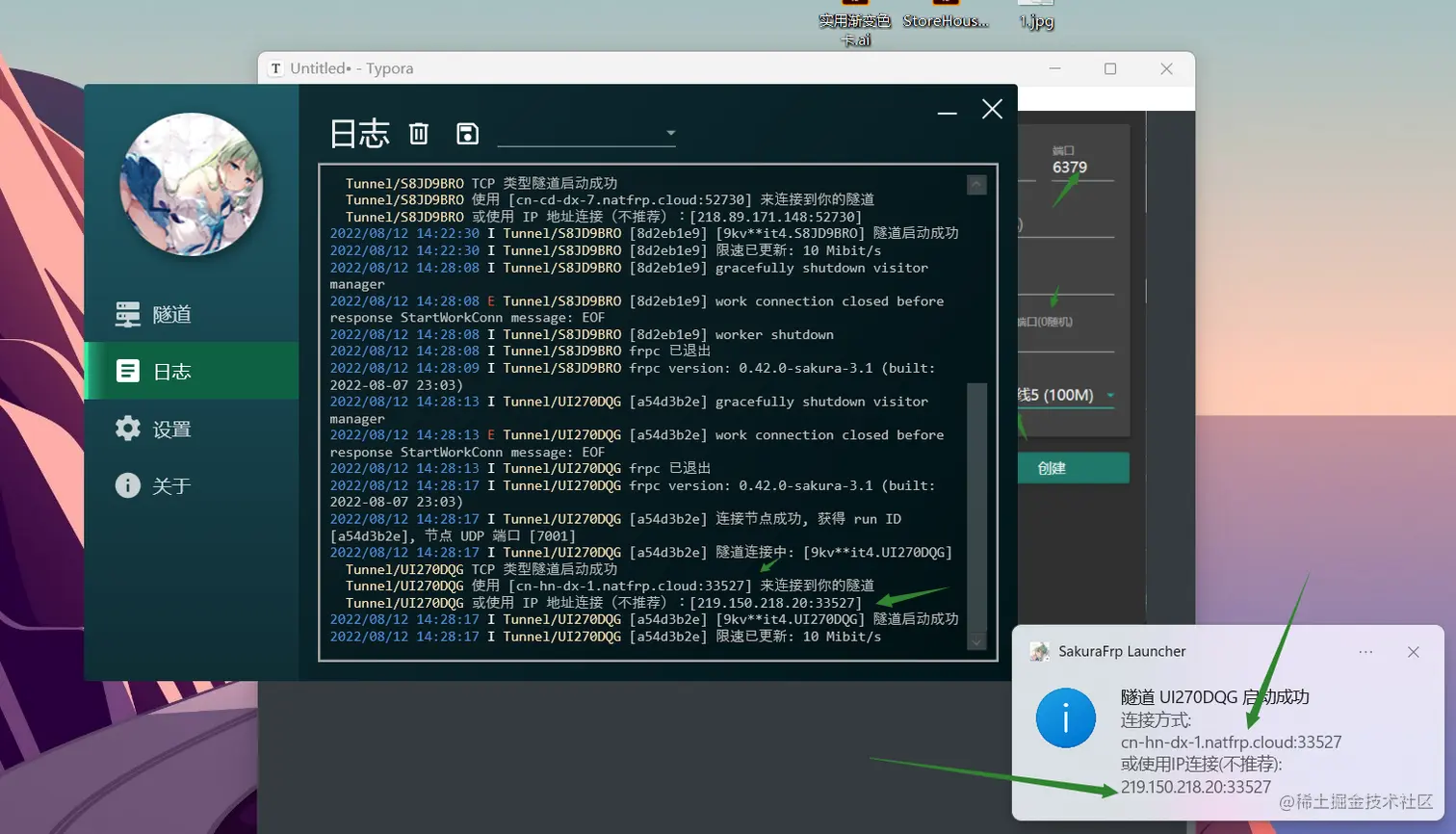Click the log scrollbar up arrow
Image resolution: width=1456 pixels, height=834 pixels.
(x=976, y=184)
